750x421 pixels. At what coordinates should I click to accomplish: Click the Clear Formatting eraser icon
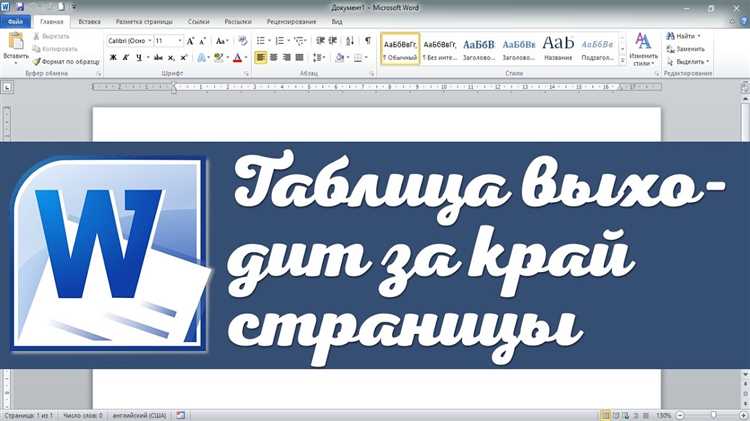(243, 41)
